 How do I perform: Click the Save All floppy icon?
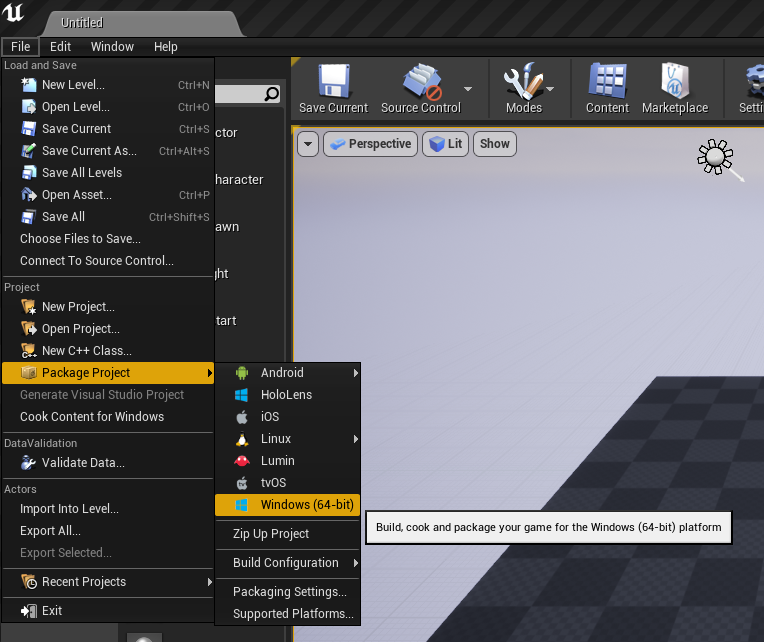[29, 217]
